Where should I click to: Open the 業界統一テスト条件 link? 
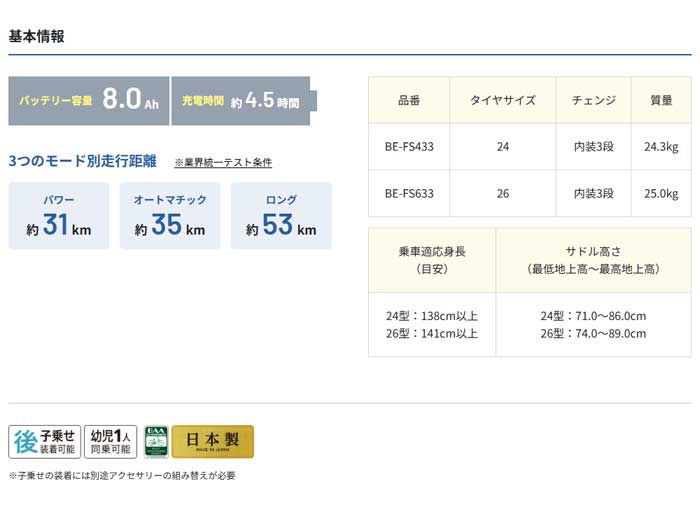[x=223, y=162]
